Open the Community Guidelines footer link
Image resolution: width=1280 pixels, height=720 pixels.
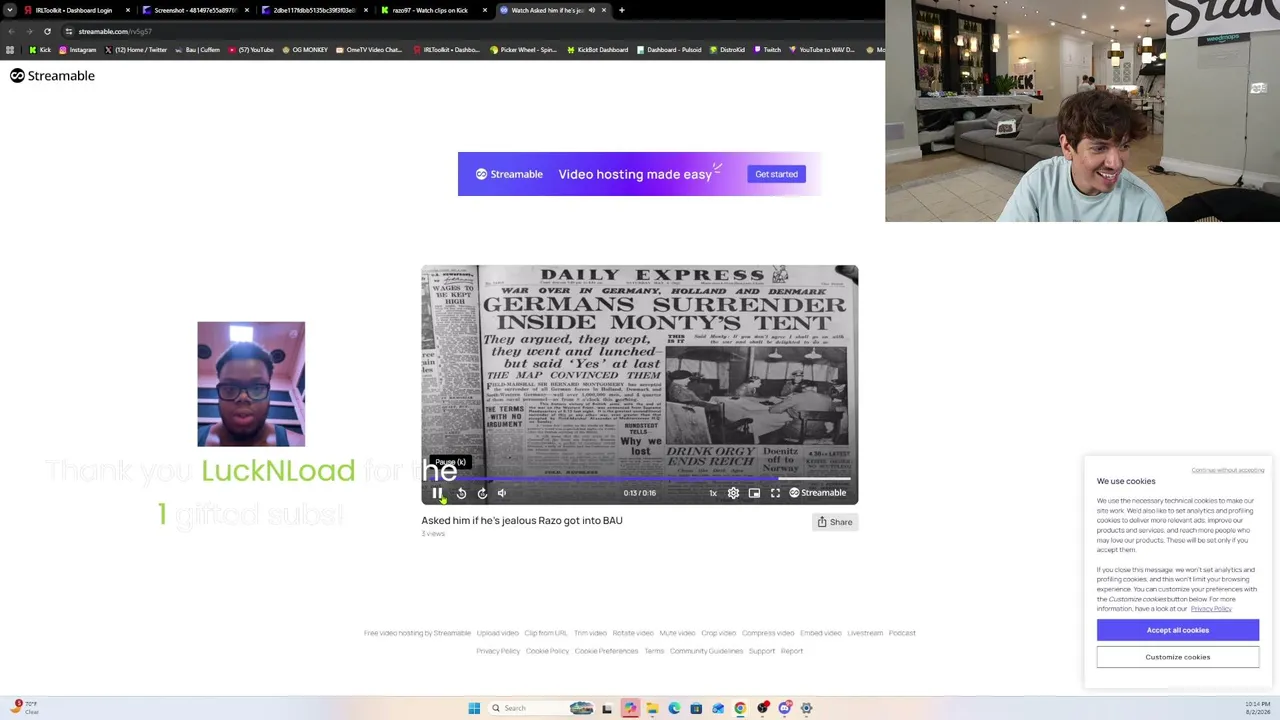tap(706, 651)
